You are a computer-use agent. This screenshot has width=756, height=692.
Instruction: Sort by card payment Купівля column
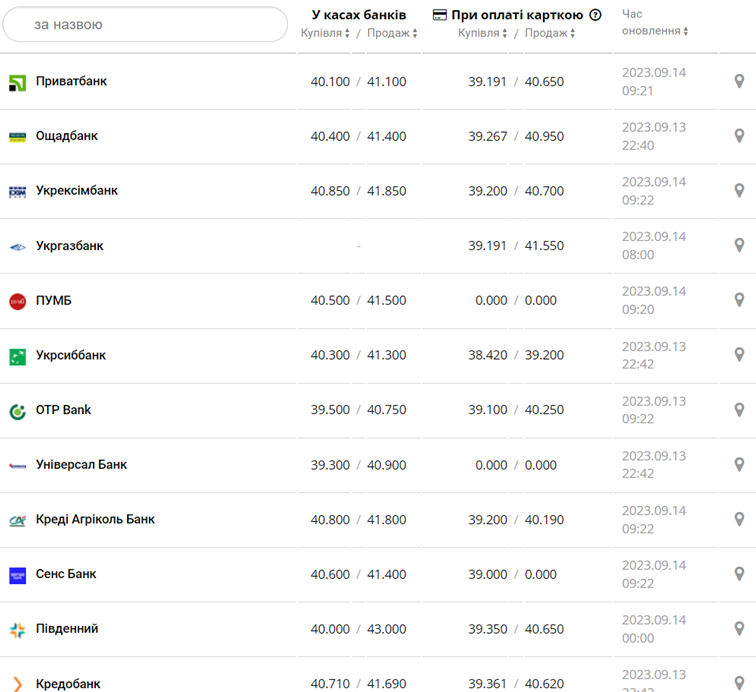[x=483, y=33]
